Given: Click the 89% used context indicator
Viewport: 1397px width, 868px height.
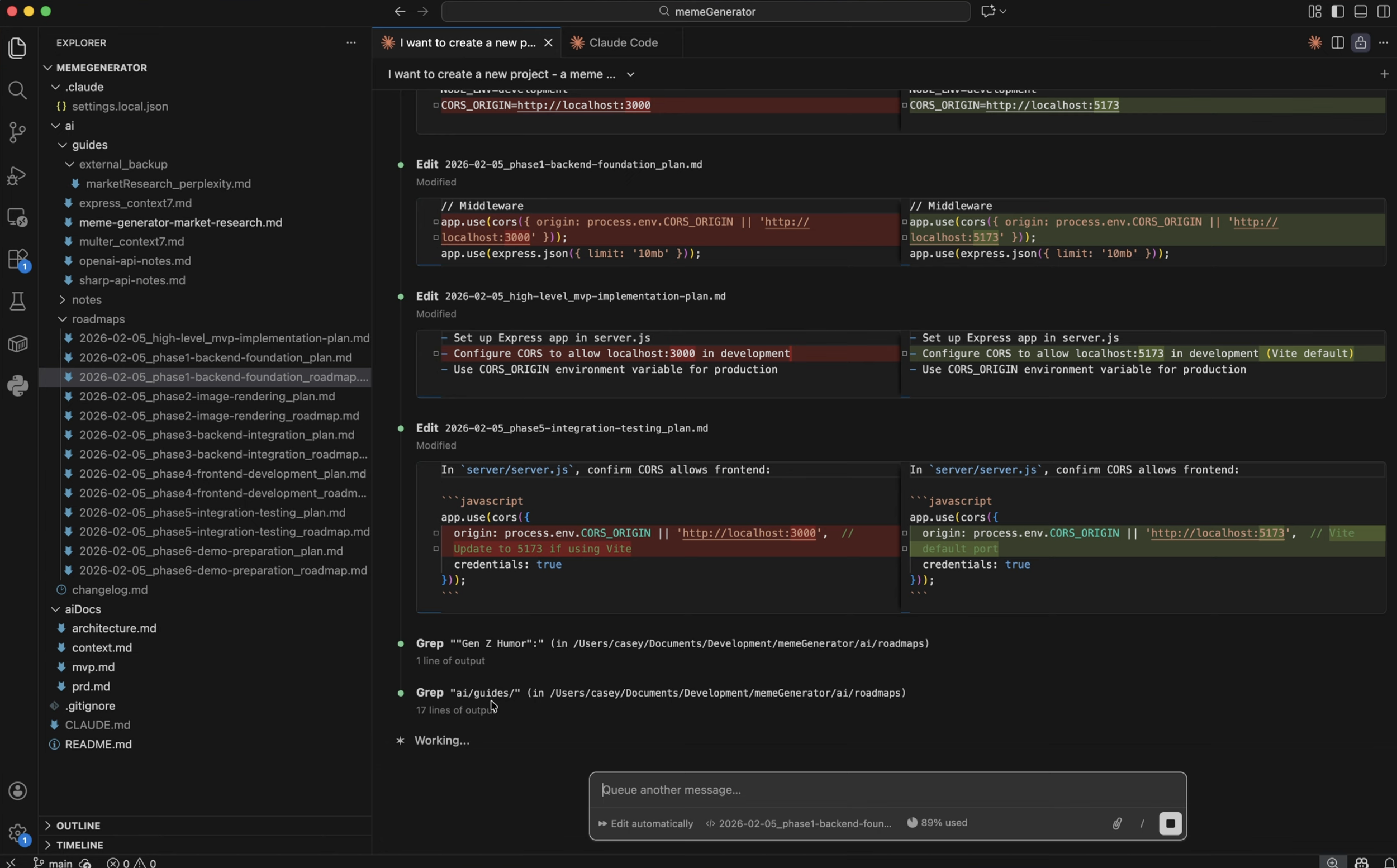Looking at the screenshot, I should (x=938, y=823).
